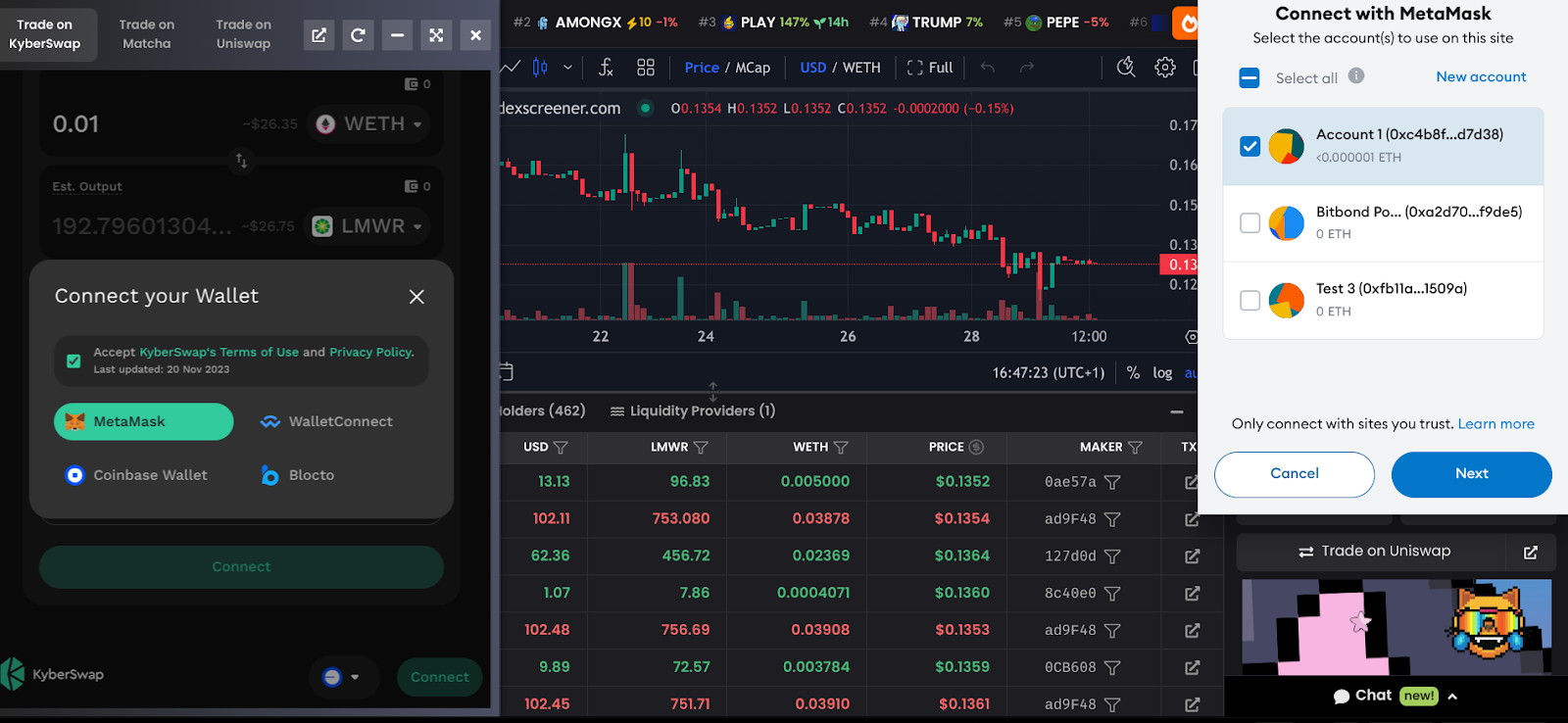Open Learn more link in MetaMask

pyautogui.click(x=1495, y=424)
